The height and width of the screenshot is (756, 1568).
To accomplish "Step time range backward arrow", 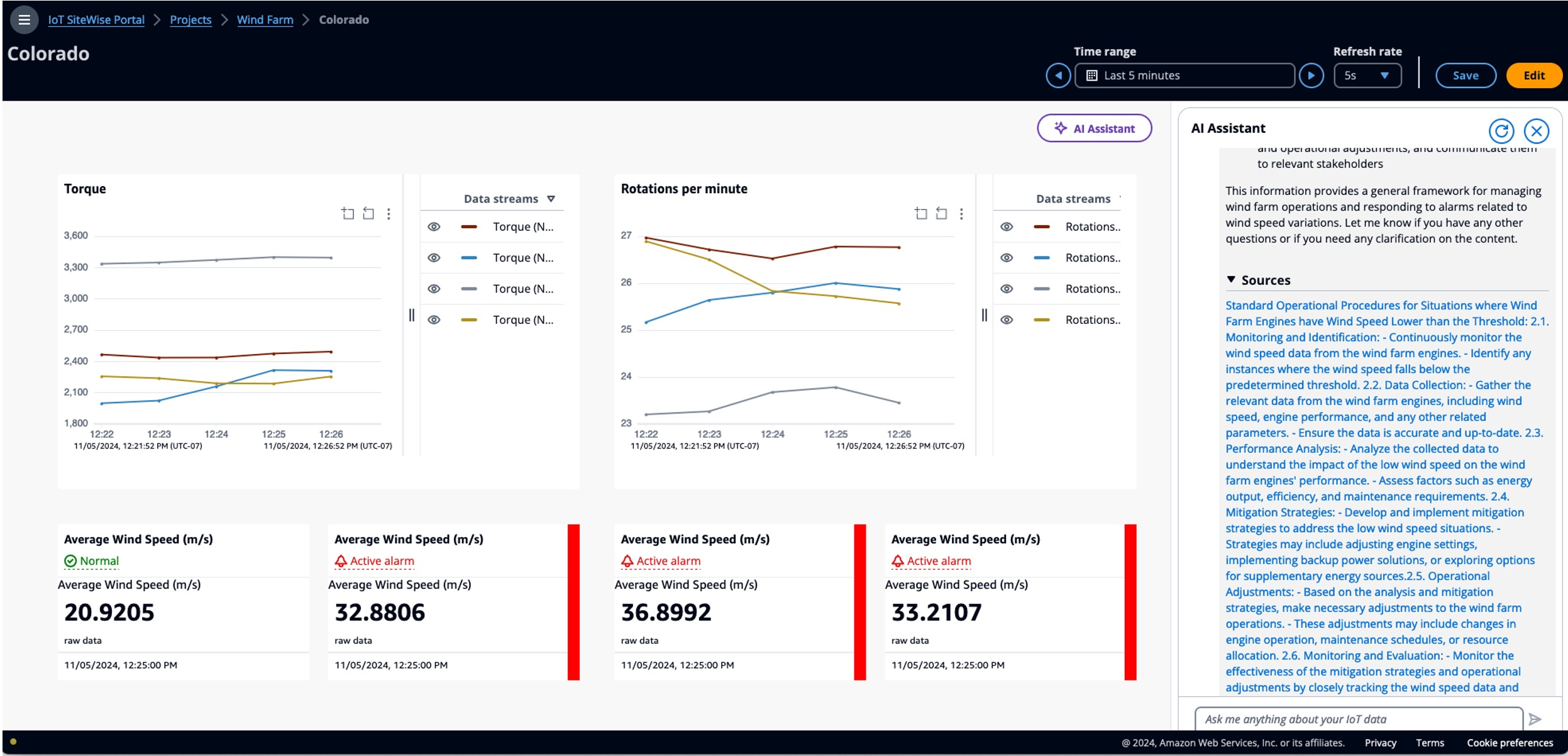I will [1058, 75].
